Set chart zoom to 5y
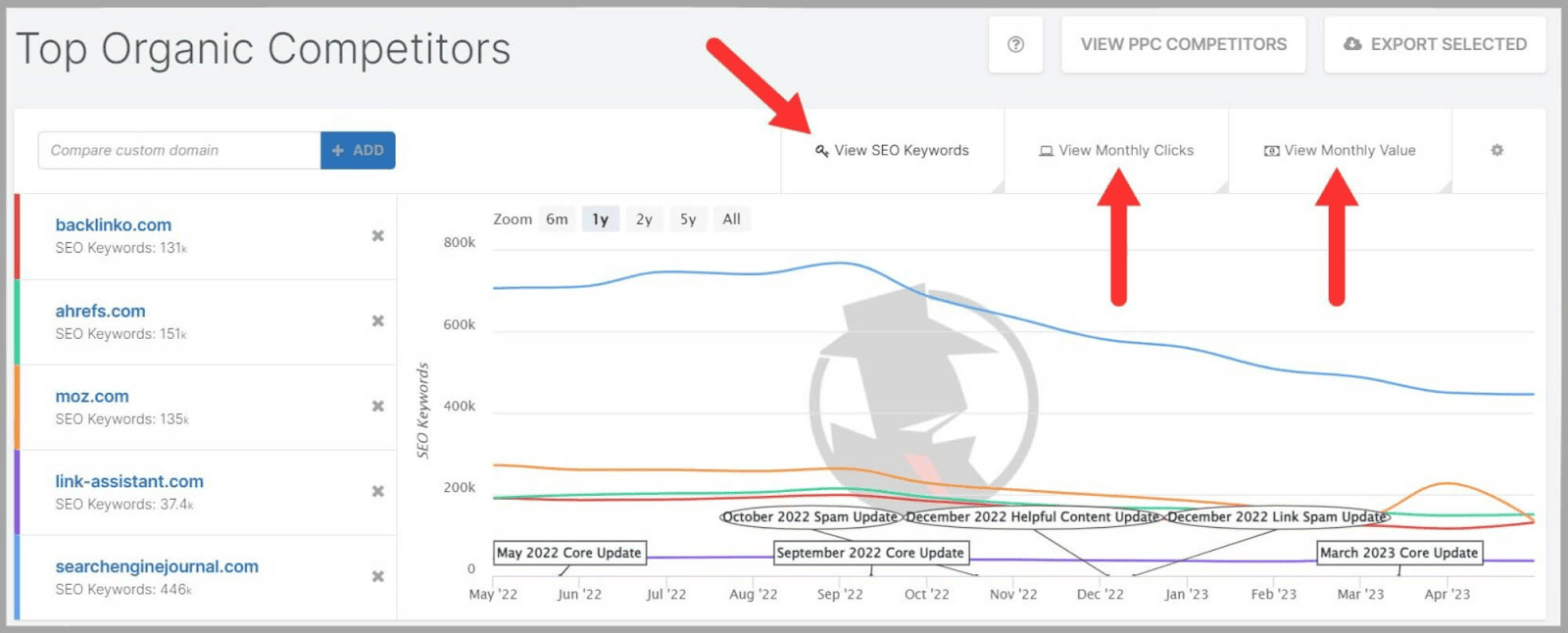1568x633 pixels. click(x=688, y=219)
